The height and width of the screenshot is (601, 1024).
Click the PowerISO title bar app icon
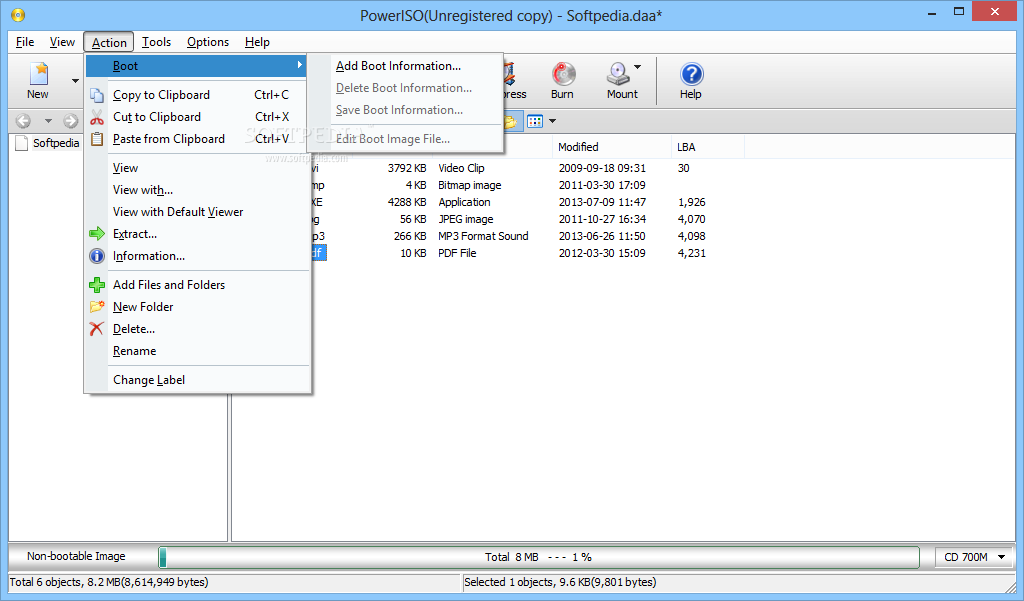18,14
